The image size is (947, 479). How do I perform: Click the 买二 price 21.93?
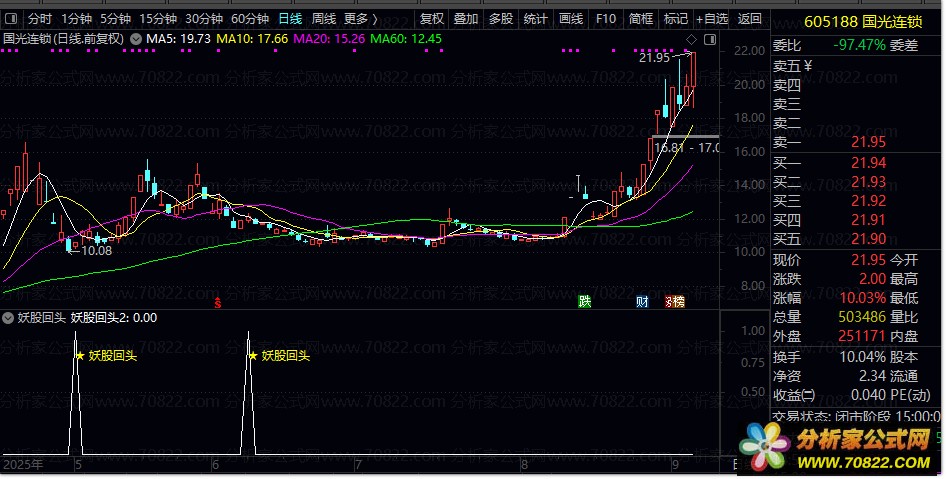[x=868, y=182]
